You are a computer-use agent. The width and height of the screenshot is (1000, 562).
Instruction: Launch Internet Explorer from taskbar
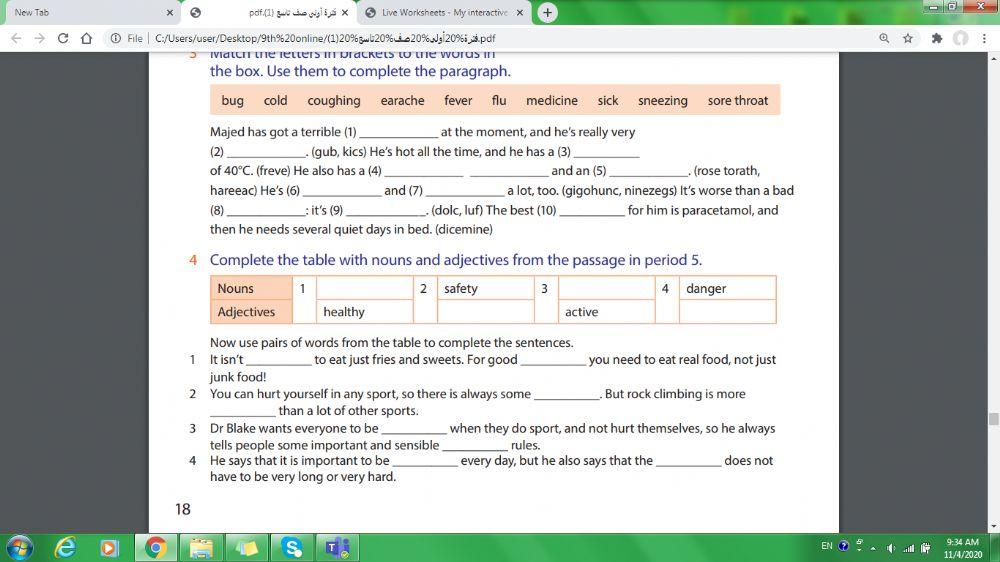pos(65,547)
